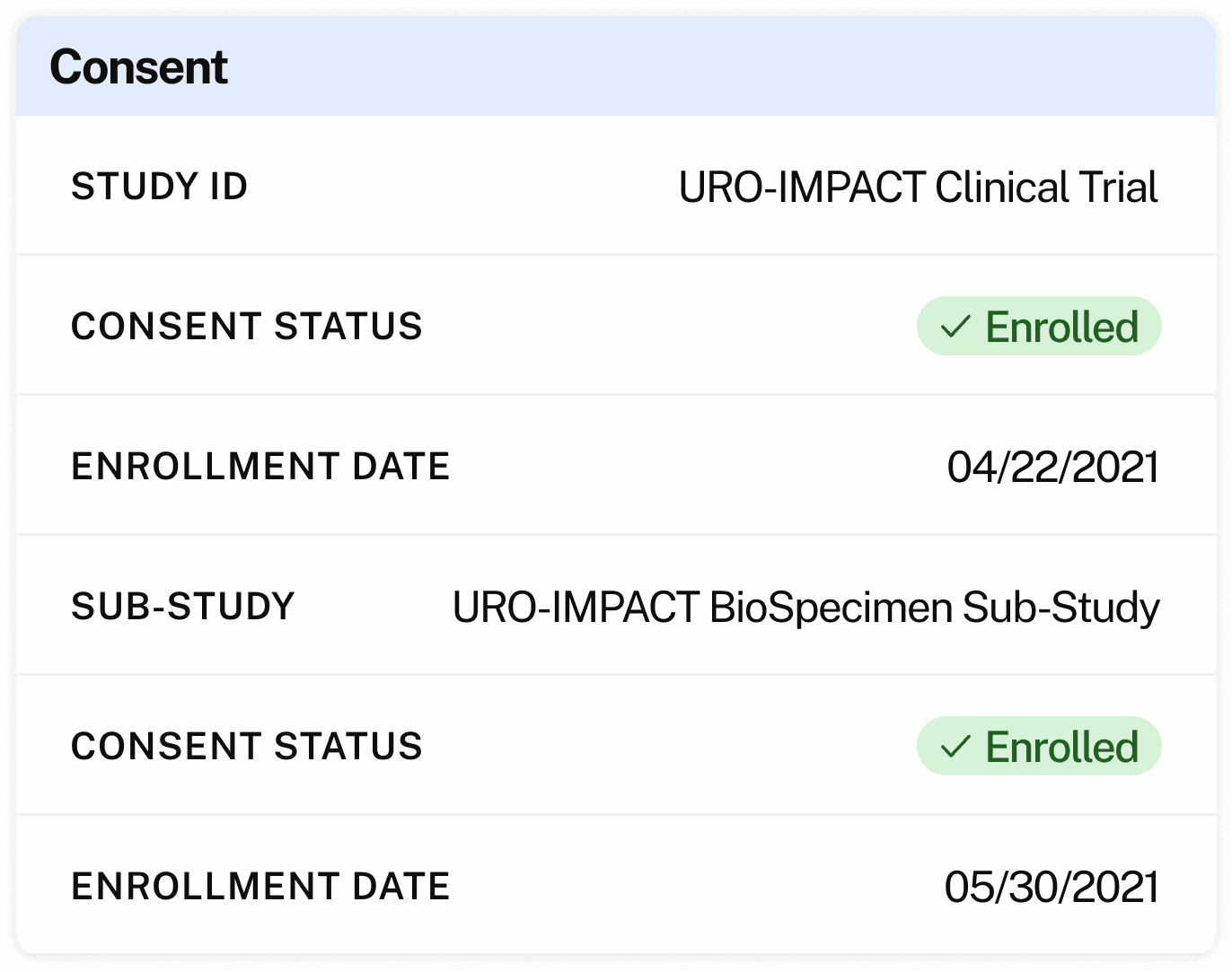This screenshot has width=1232, height=972.
Task: Click the blank space between SUB-STUDY label and its value
Action: point(373,607)
